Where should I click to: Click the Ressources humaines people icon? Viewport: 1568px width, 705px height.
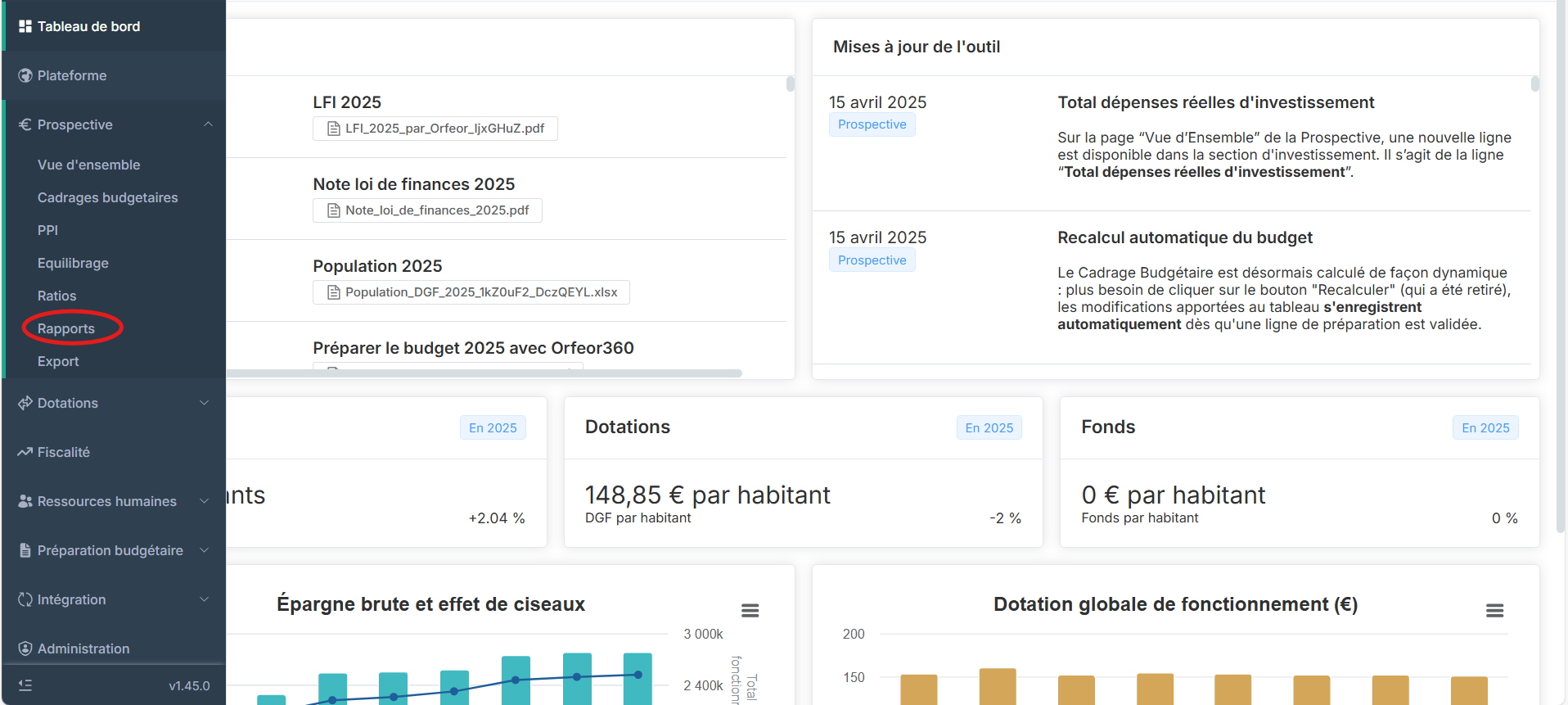25,501
